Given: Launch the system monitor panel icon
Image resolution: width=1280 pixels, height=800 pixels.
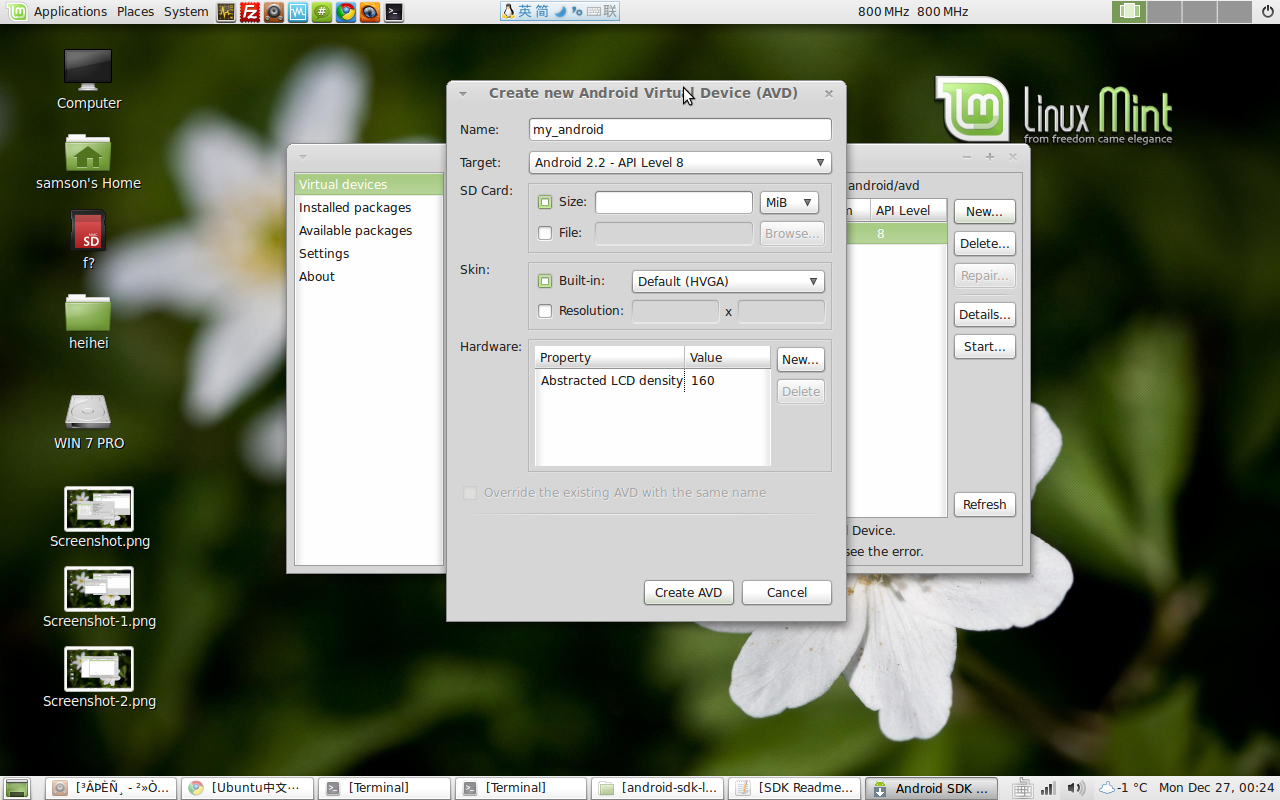Looking at the screenshot, I should (226, 12).
